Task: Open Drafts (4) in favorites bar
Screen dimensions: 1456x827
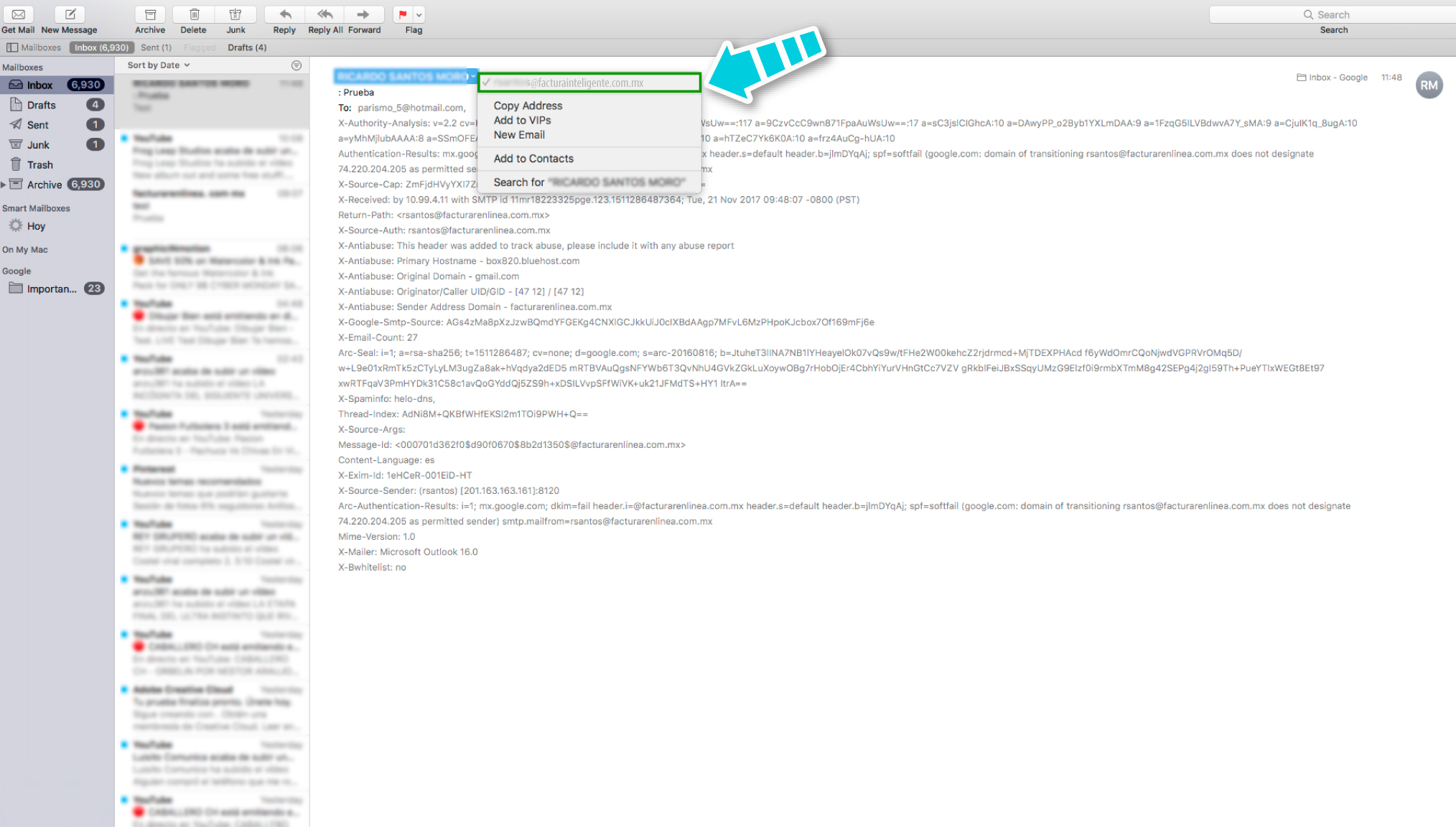Action: 247,47
